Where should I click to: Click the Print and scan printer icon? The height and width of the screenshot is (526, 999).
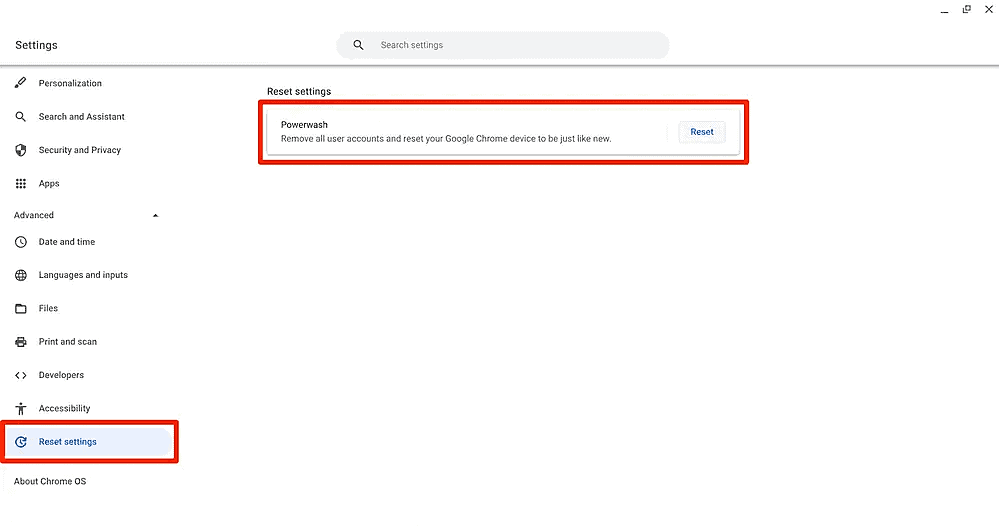(20, 342)
